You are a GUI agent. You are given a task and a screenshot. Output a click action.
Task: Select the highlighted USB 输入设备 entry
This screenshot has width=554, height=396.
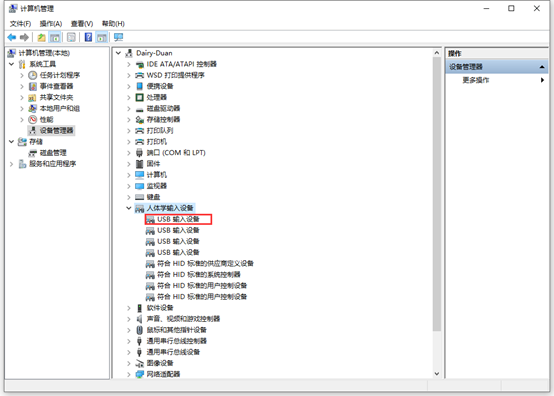tap(178, 219)
